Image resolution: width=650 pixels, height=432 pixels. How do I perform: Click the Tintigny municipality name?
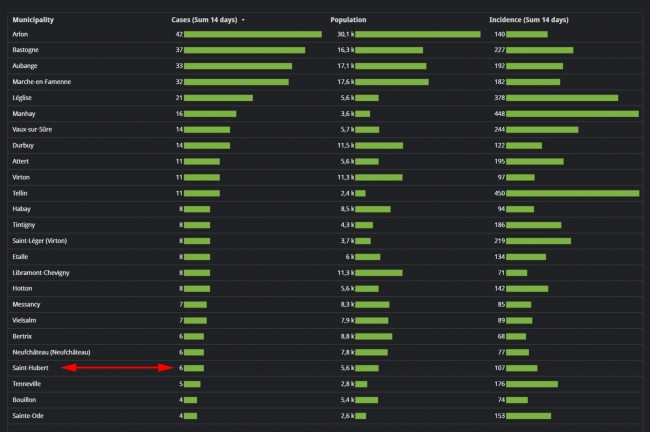click(x=24, y=225)
